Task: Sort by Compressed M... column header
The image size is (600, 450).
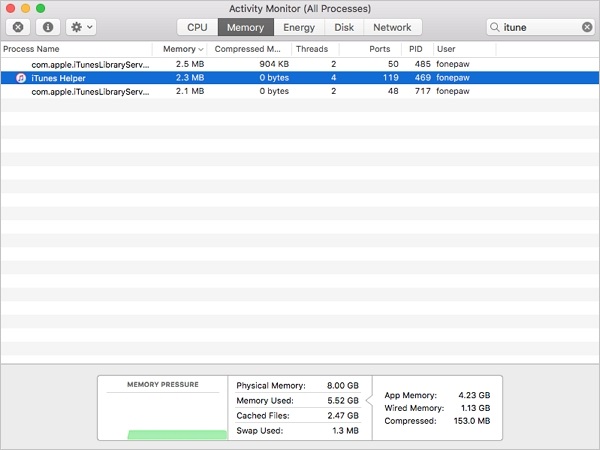Action: click(x=248, y=49)
